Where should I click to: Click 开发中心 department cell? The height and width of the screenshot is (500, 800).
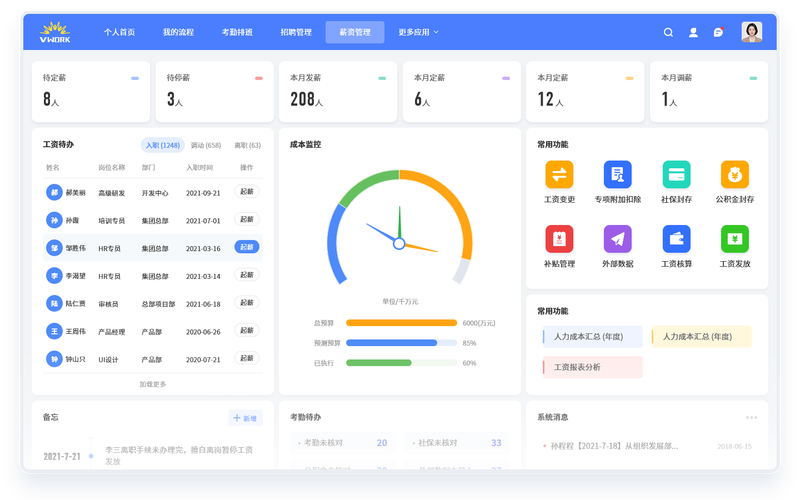point(155,193)
